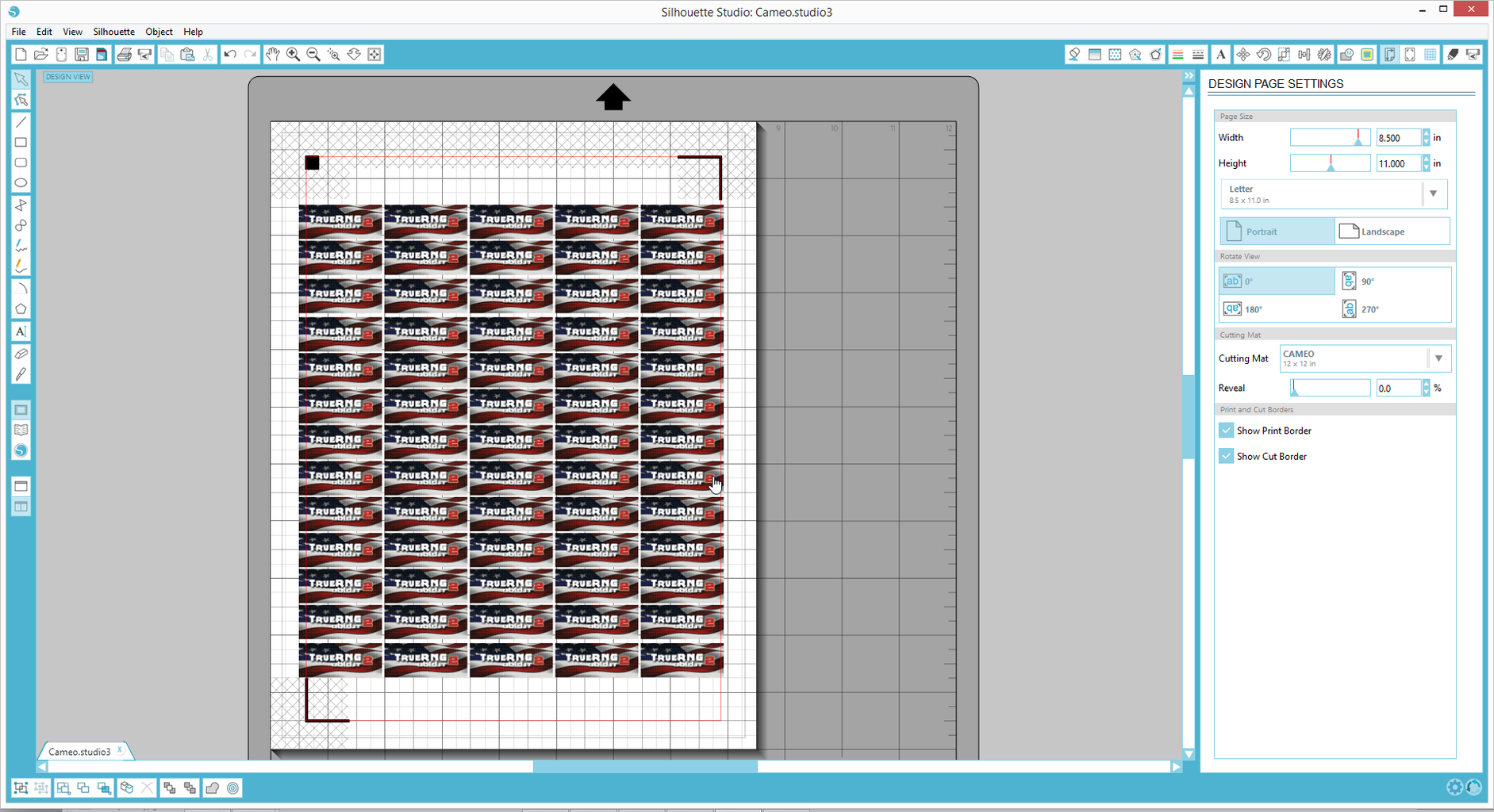The image size is (1494, 812).
Task: Print the design
Action: click(124, 54)
